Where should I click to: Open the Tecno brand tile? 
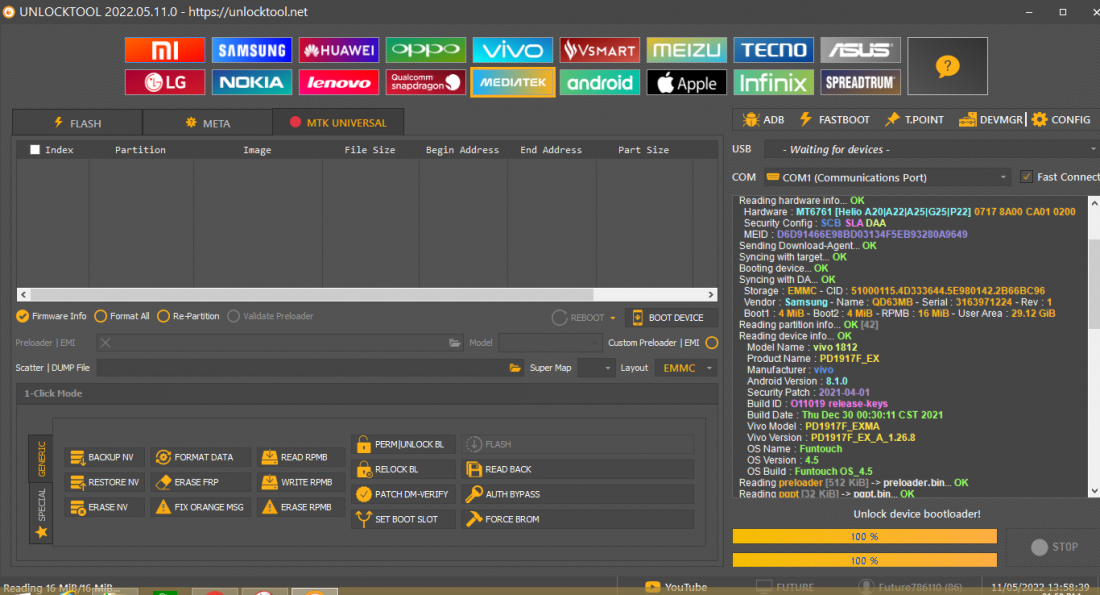(774, 50)
